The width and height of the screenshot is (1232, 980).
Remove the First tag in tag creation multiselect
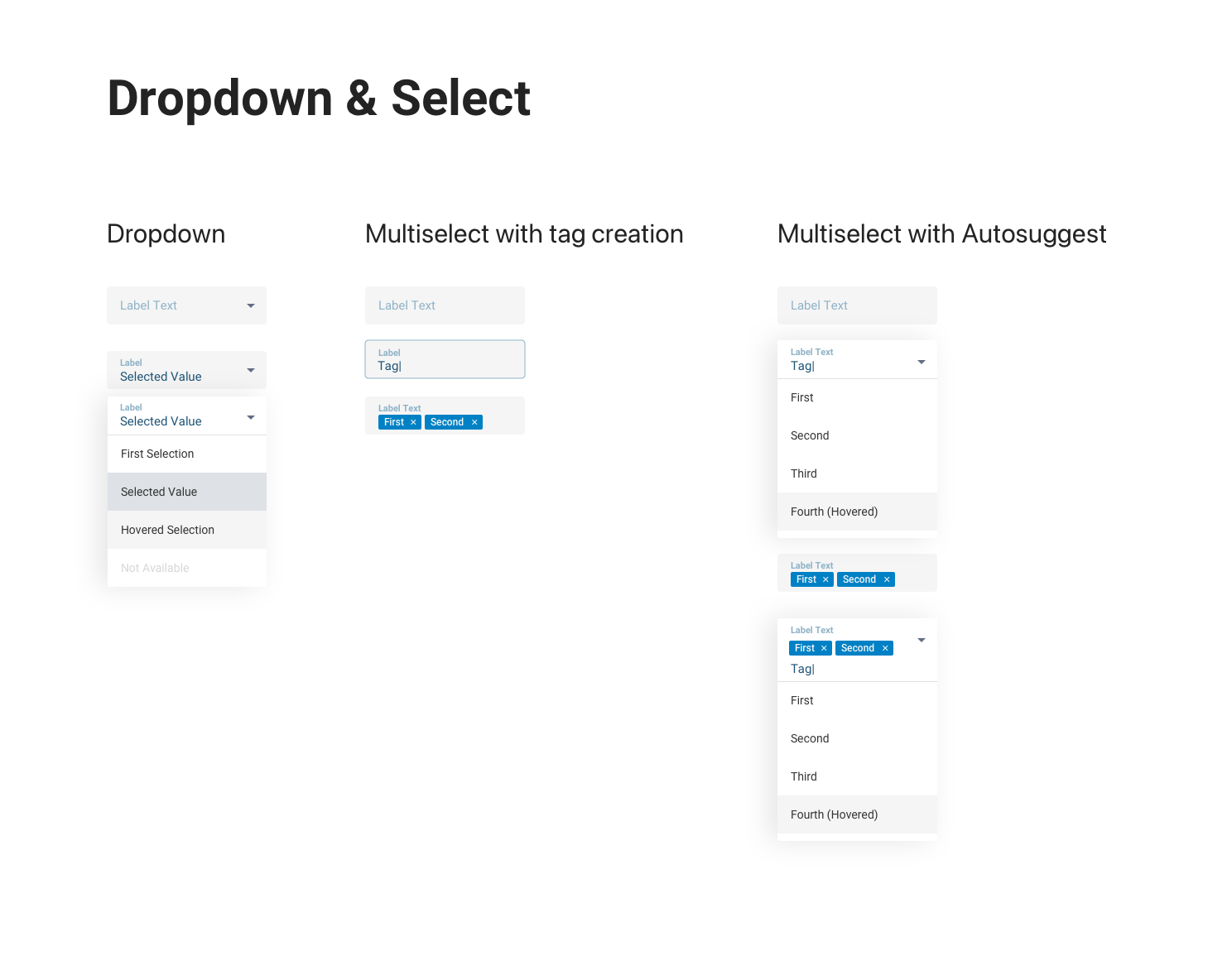(414, 422)
